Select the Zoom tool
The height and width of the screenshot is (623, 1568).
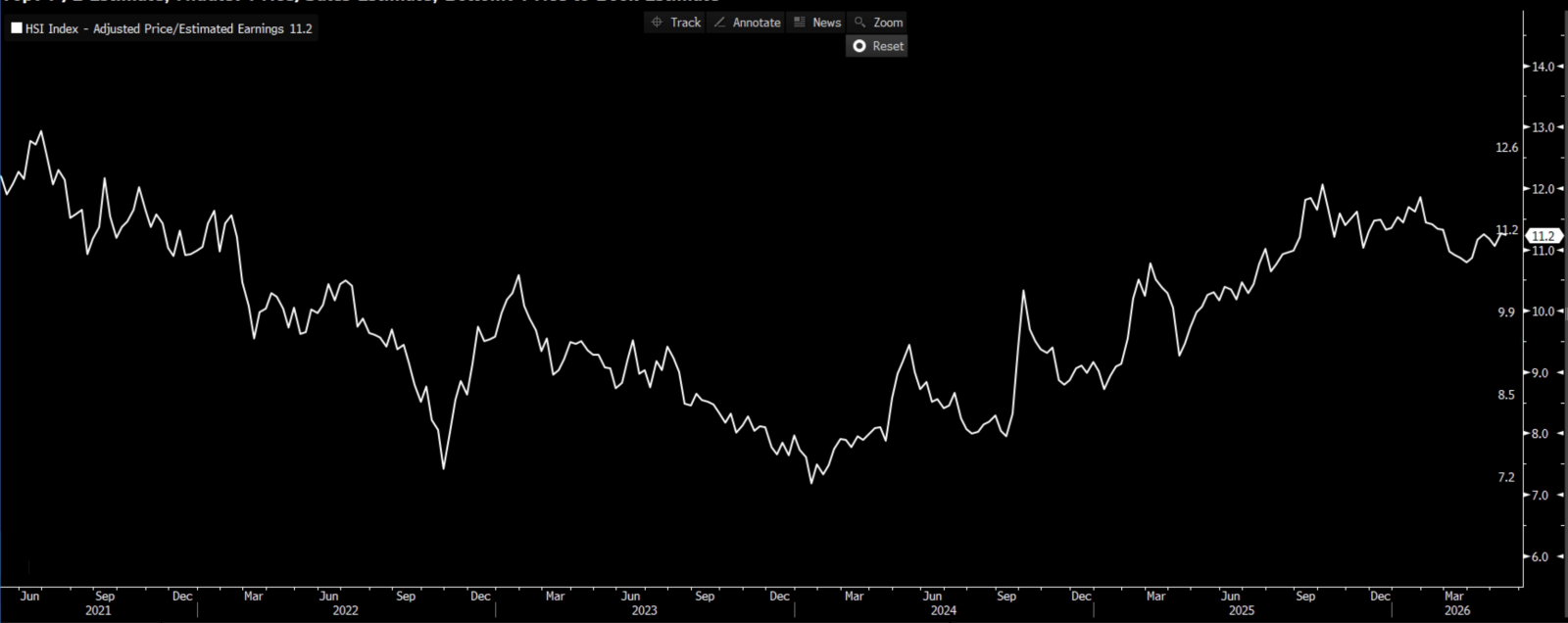click(x=877, y=22)
